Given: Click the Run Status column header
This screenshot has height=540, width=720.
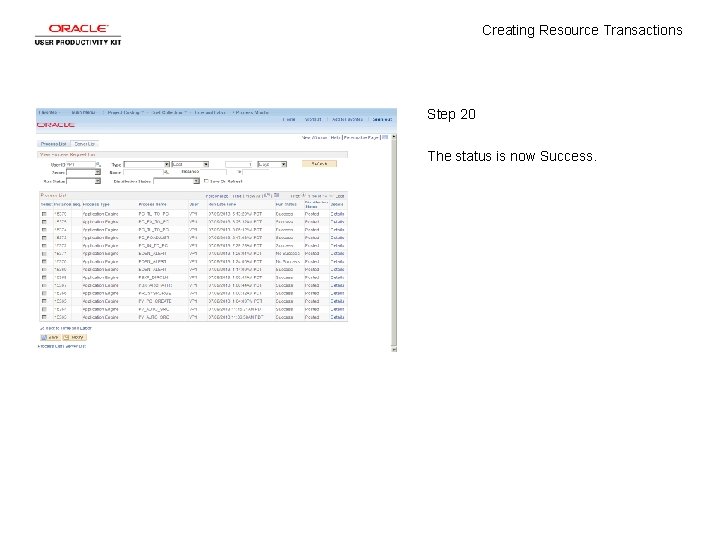Looking at the screenshot, I should (x=286, y=204).
